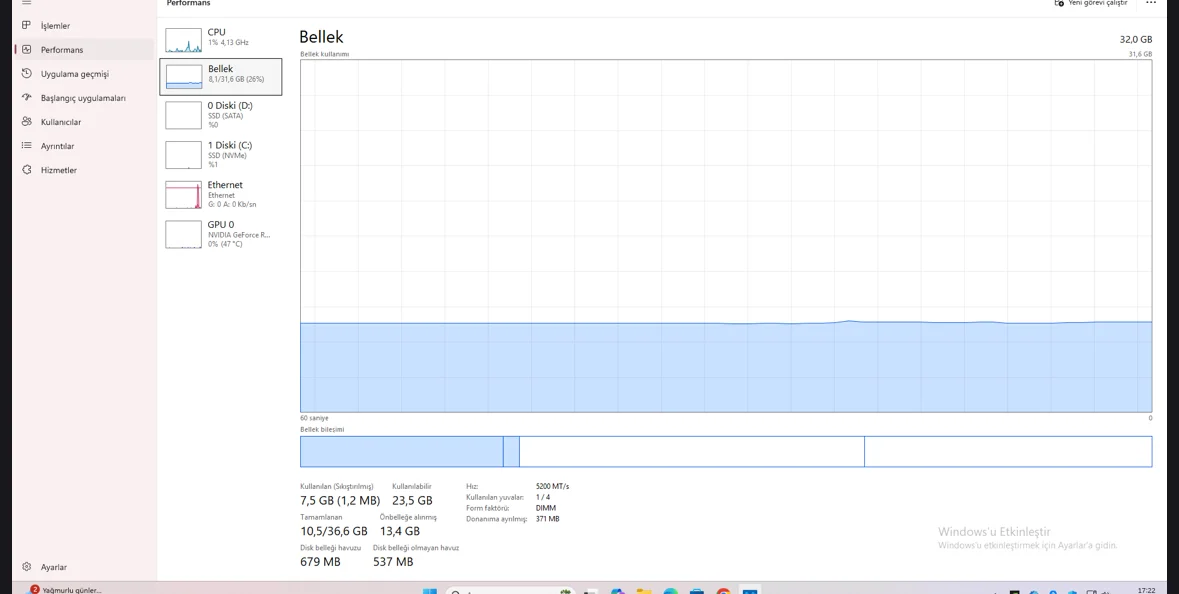Image resolution: width=1179 pixels, height=594 pixels.
Task: Click the Kullanılan yuvalar: label
Action: coord(495,497)
